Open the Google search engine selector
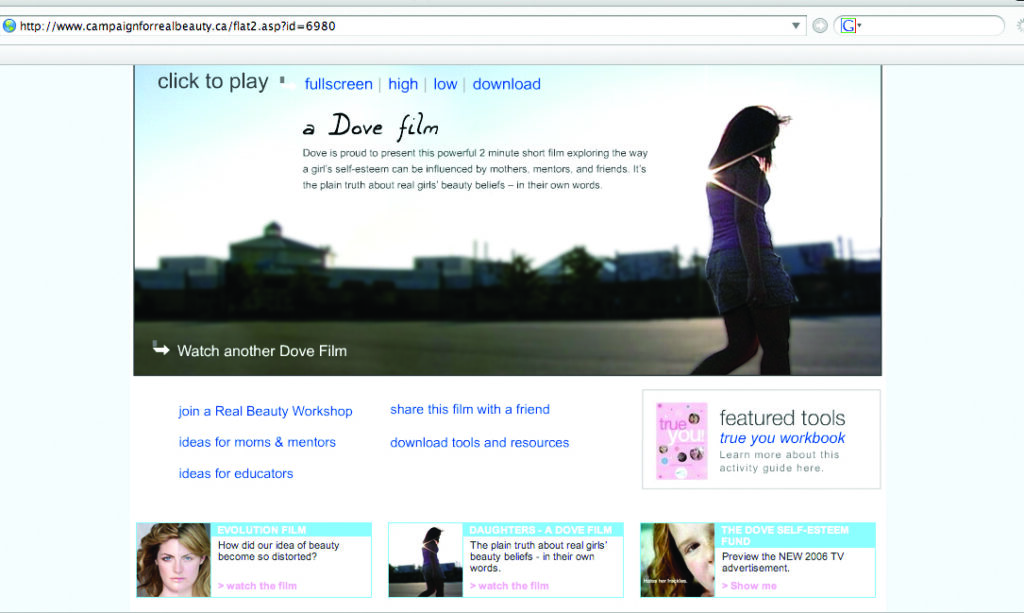 [850, 26]
